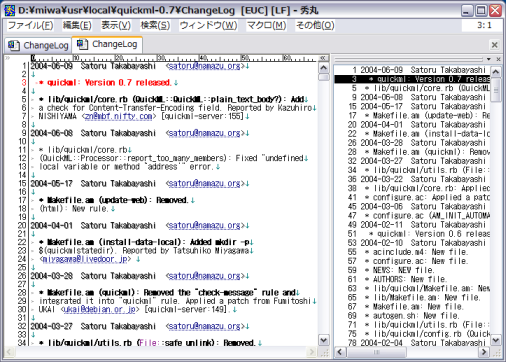Image resolution: width=506 pixels, height=362 pixels.
Task: Open the ファイル(F) menu
Action: (x=30, y=25)
